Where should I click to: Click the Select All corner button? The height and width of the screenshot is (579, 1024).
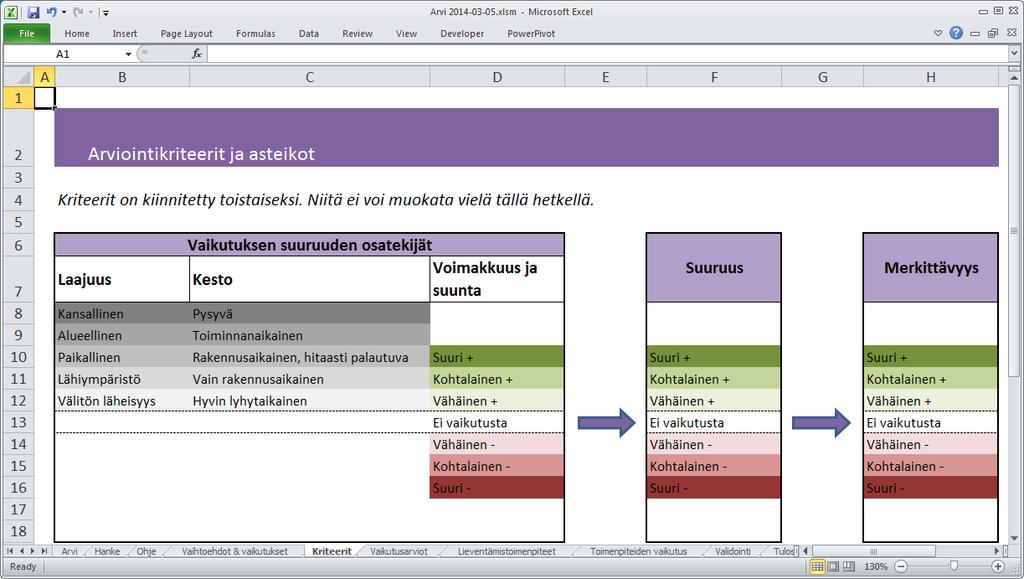coord(19,77)
